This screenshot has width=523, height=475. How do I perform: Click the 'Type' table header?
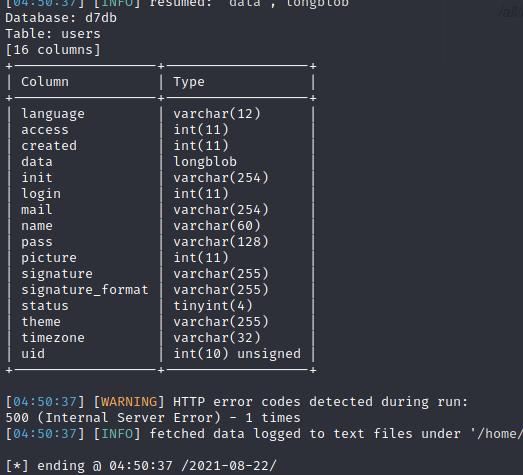pos(189,82)
